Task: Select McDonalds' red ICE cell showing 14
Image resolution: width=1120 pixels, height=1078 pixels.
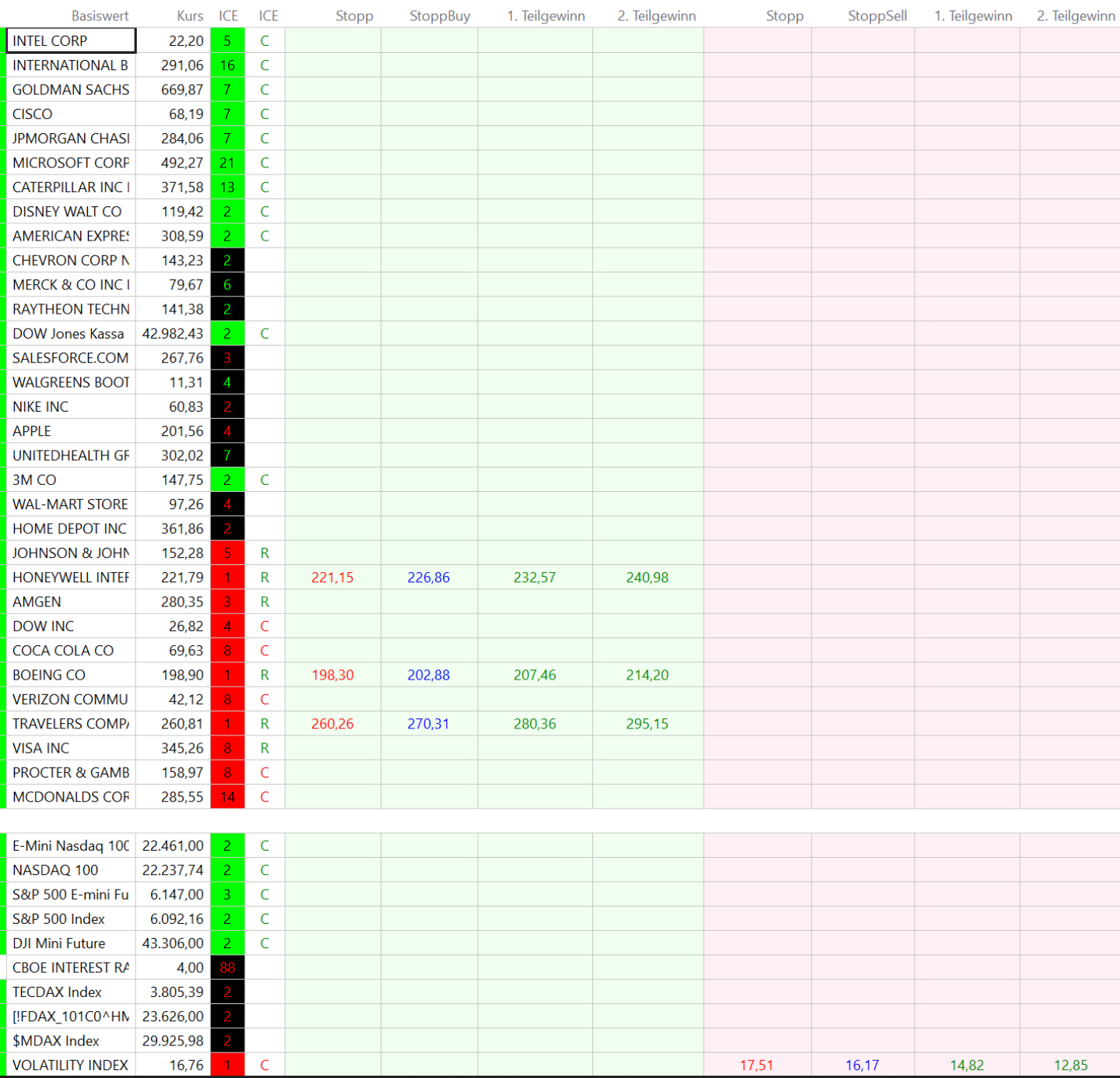Action: pos(227,797)
